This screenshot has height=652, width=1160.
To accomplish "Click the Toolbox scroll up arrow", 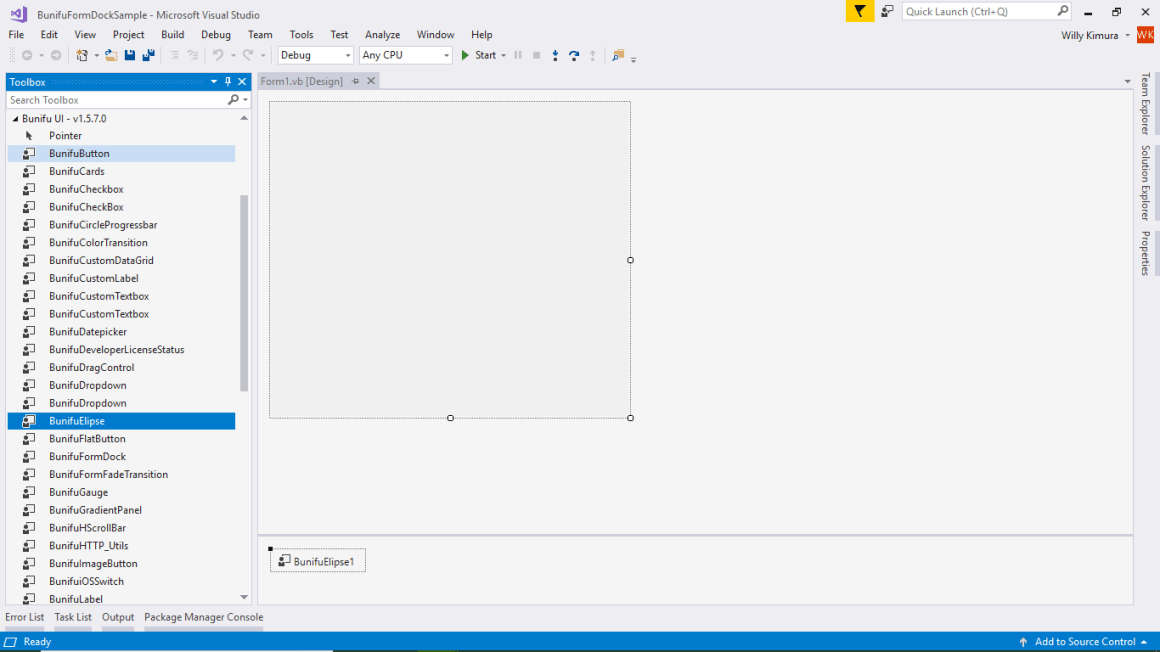I will coord(244,118).
